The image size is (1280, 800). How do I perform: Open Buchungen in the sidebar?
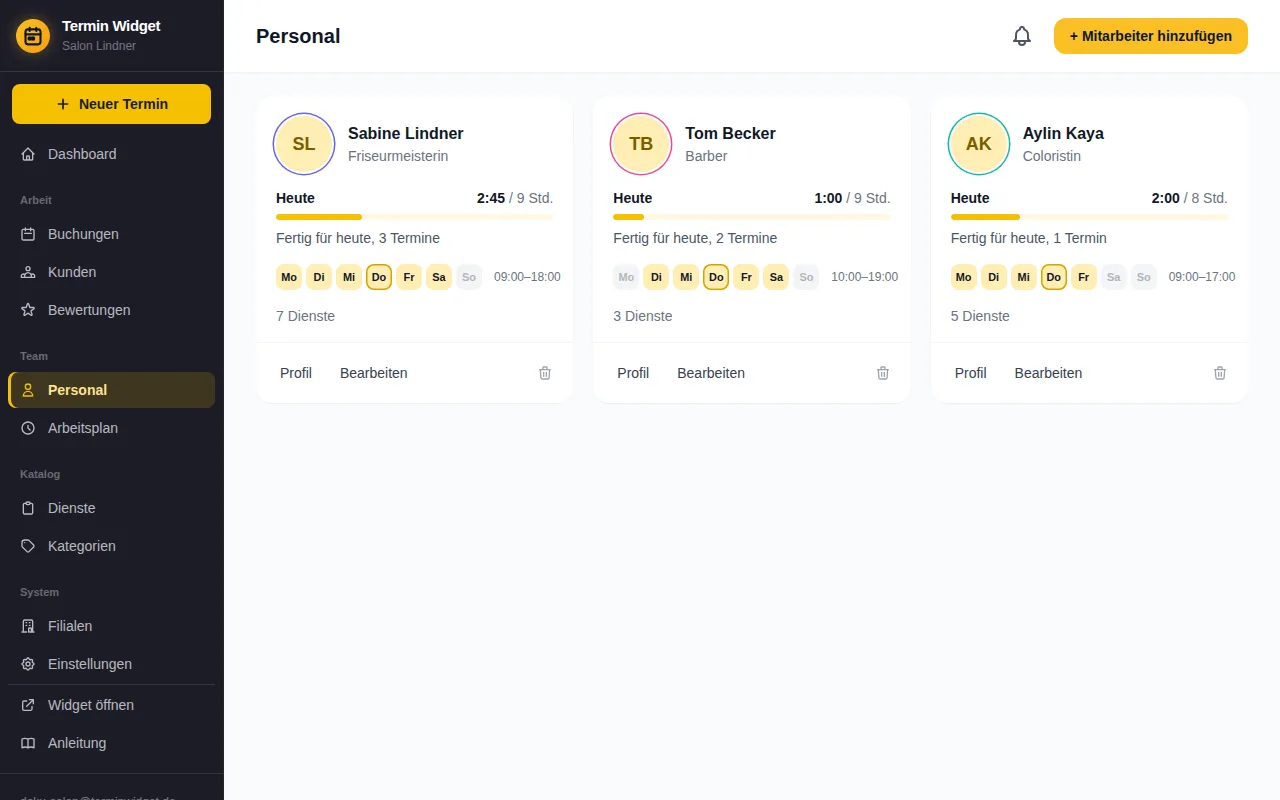point(111,234)
